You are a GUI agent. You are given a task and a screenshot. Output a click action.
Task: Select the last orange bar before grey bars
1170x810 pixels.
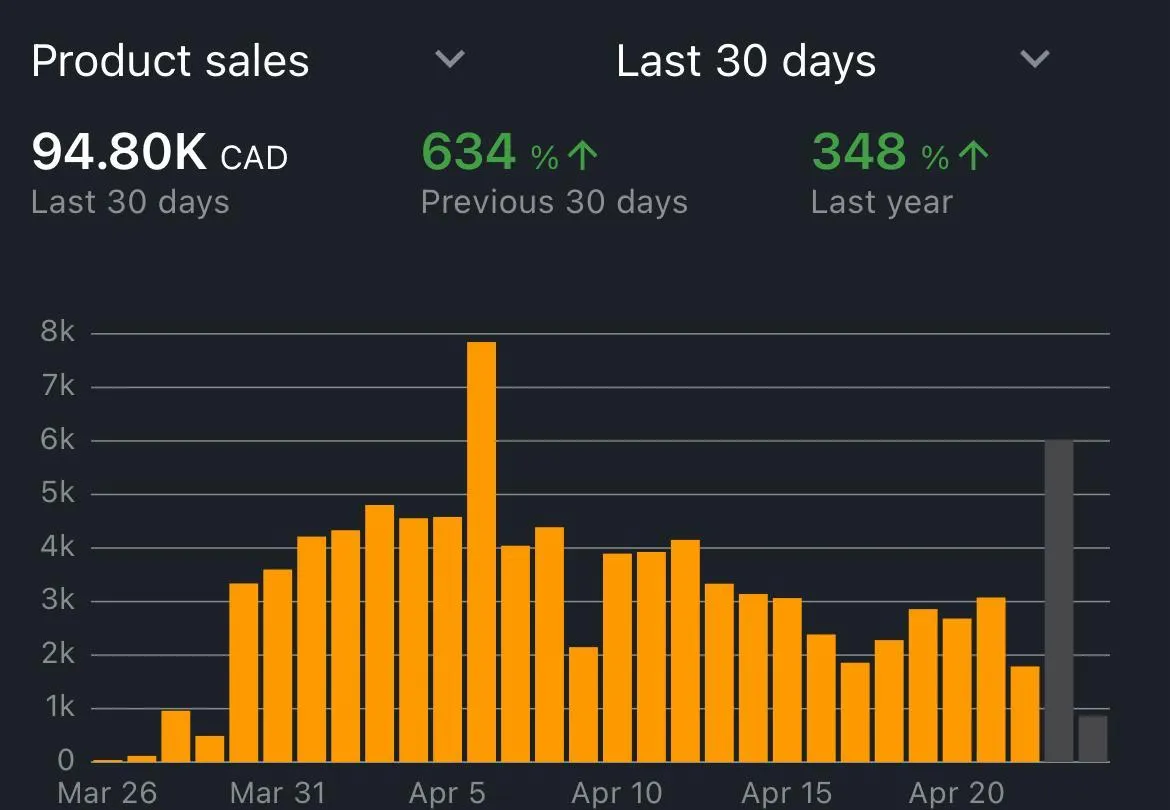coord(1025,714)
